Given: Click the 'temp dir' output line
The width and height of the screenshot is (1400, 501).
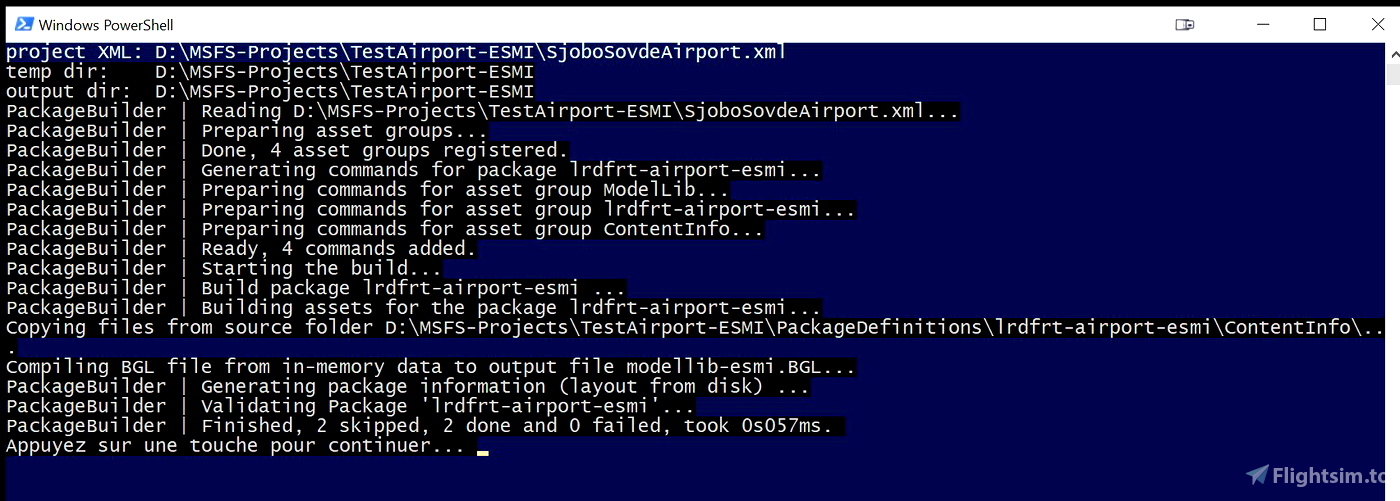Looking at the screenshot, I should click(270, 72).
